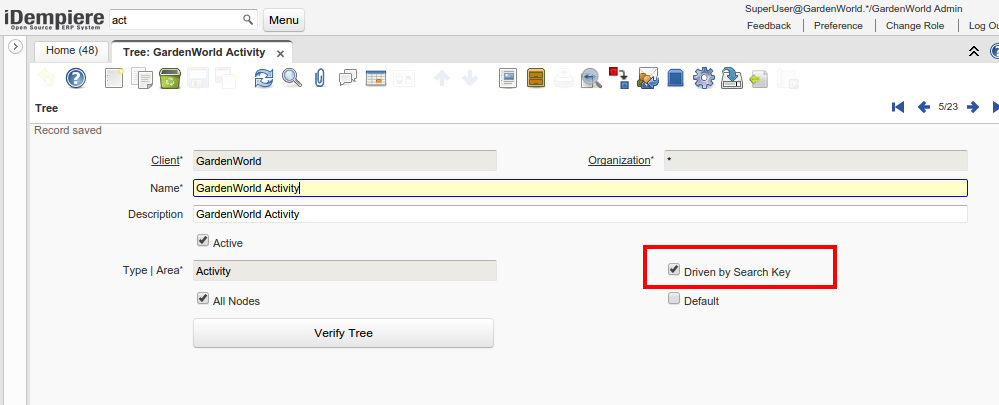Enable the Default checkbox
999x405 pixels.
coord(674,299)
